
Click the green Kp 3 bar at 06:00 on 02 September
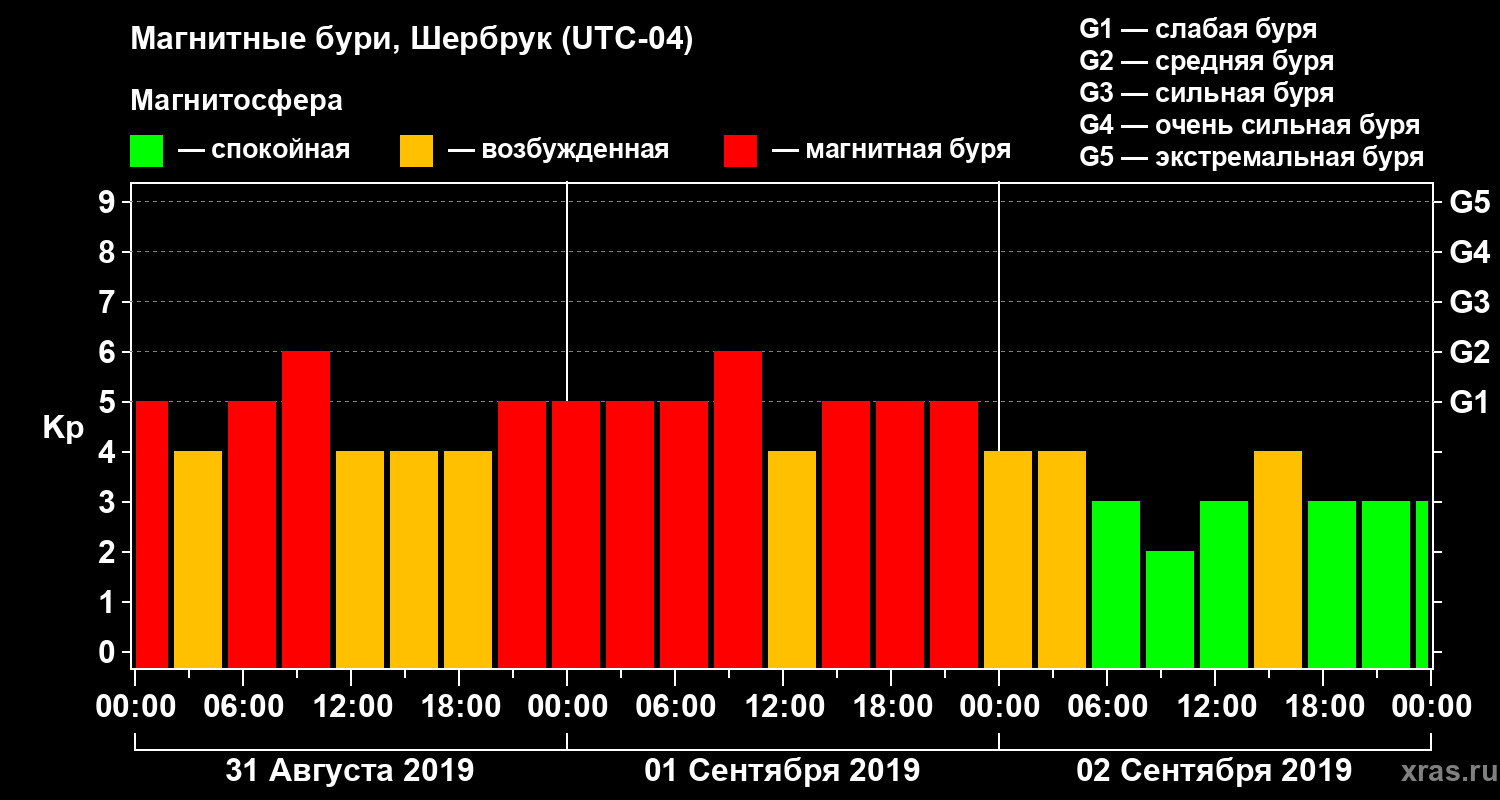tap(1116, 585)
